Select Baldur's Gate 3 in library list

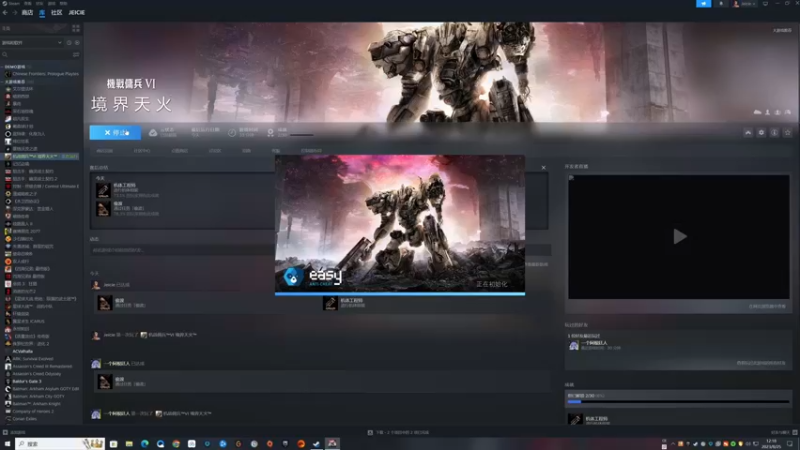coord(23,381)
